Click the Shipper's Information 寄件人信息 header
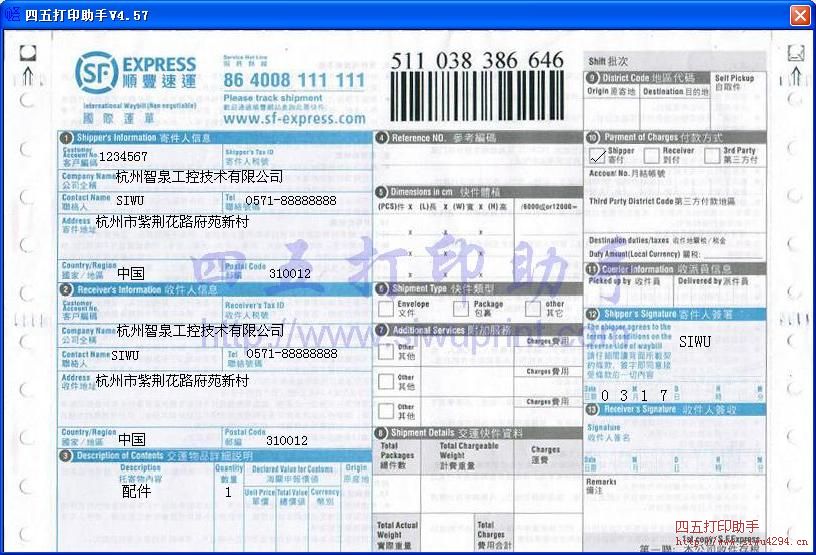The image size is (816, 555). coord(215,137)
